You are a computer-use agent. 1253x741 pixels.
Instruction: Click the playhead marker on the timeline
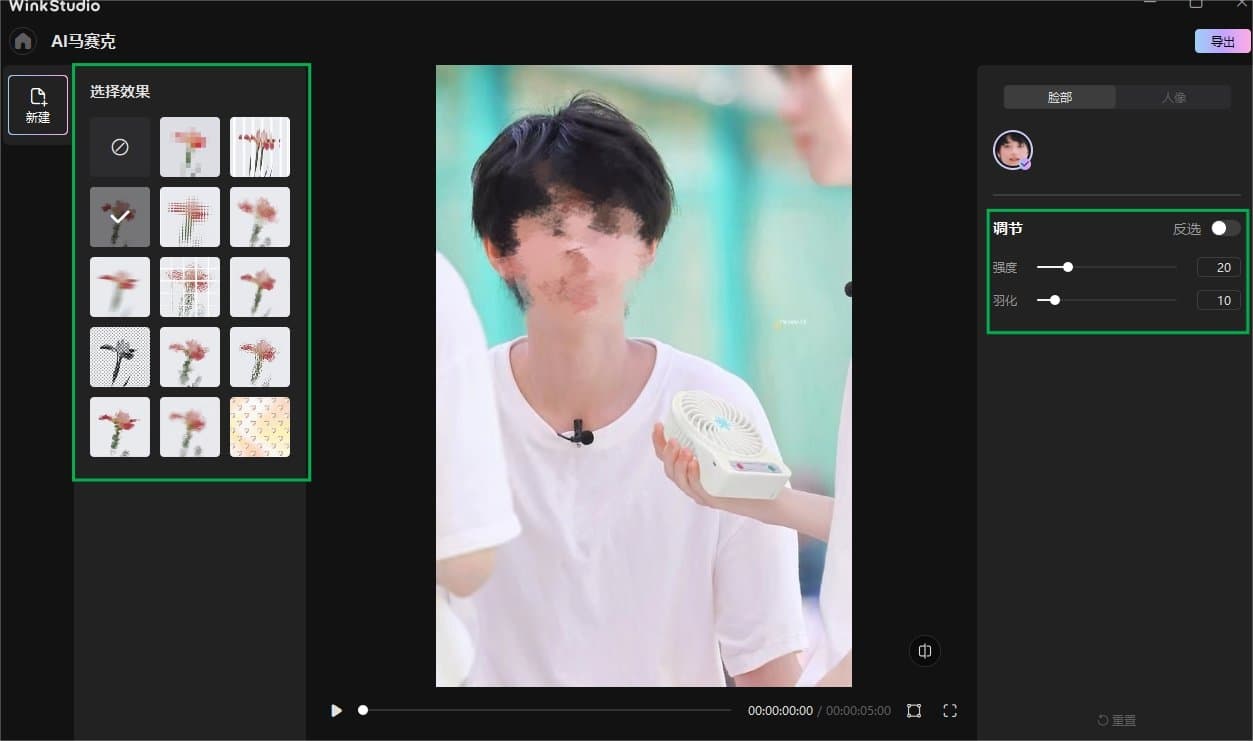pos(363,710)
